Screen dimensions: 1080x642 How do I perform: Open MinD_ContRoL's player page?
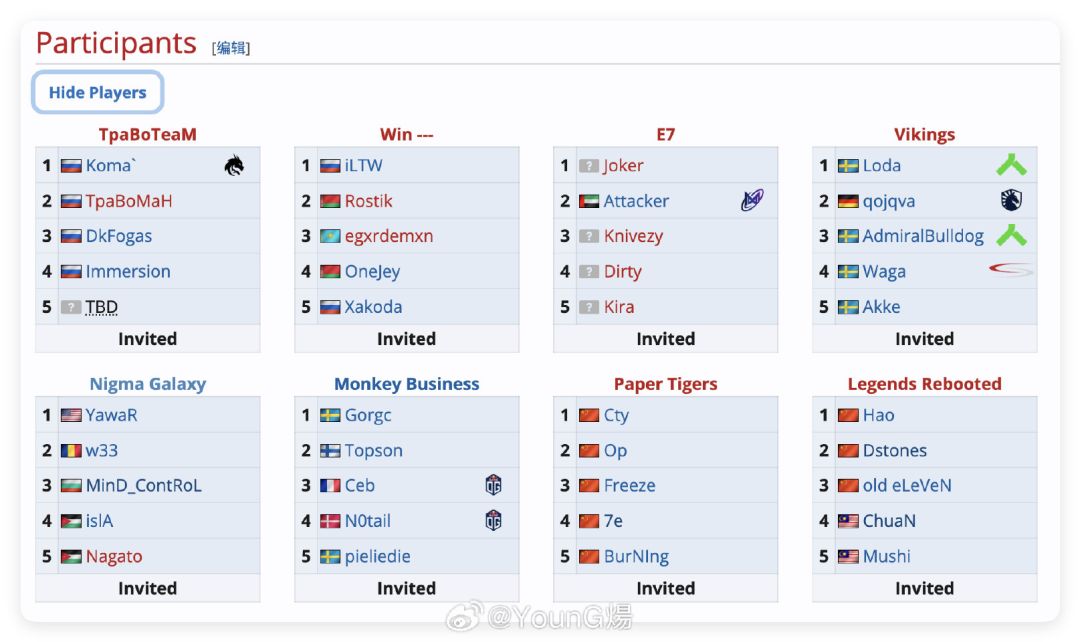(143, 486)
